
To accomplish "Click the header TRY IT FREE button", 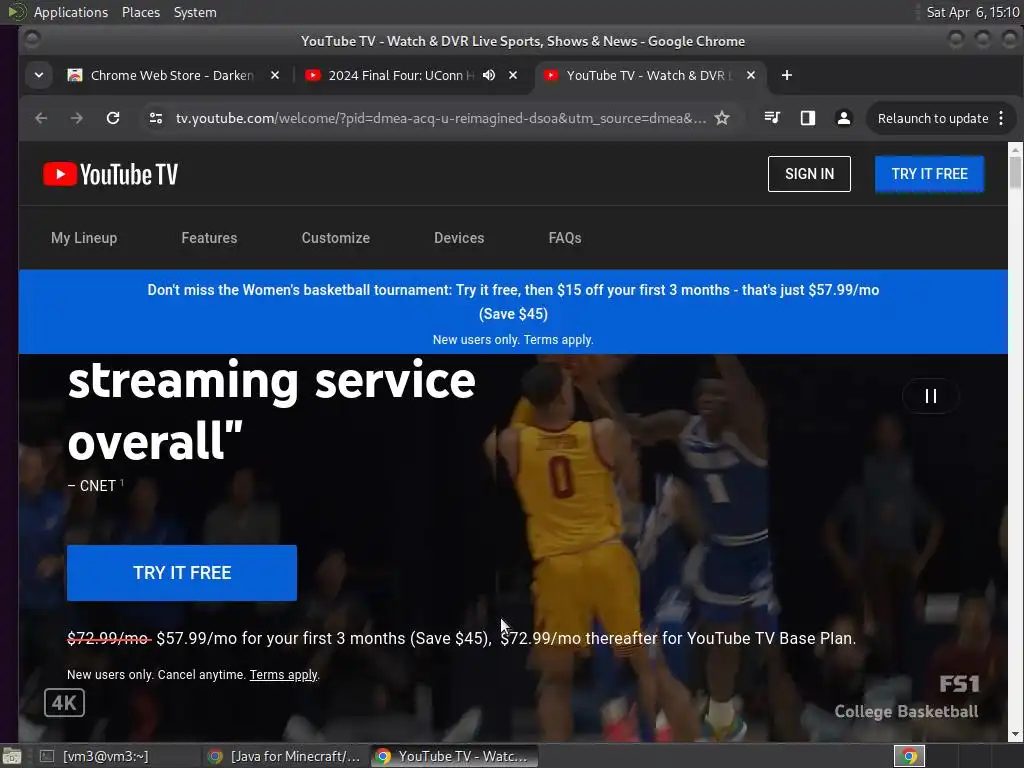I will click(929, 174).
